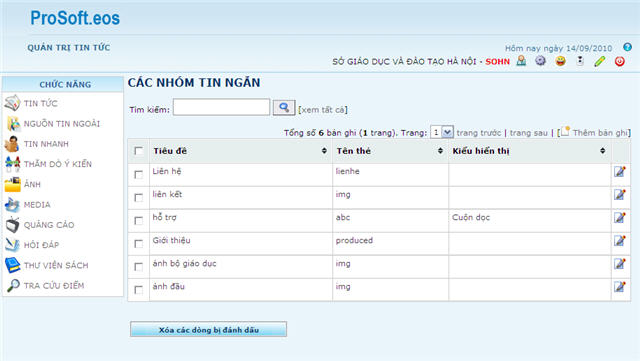Click edit icon for "ảnh đầu" row
This screenshot has width=640, height=361.
coord(620,287)
